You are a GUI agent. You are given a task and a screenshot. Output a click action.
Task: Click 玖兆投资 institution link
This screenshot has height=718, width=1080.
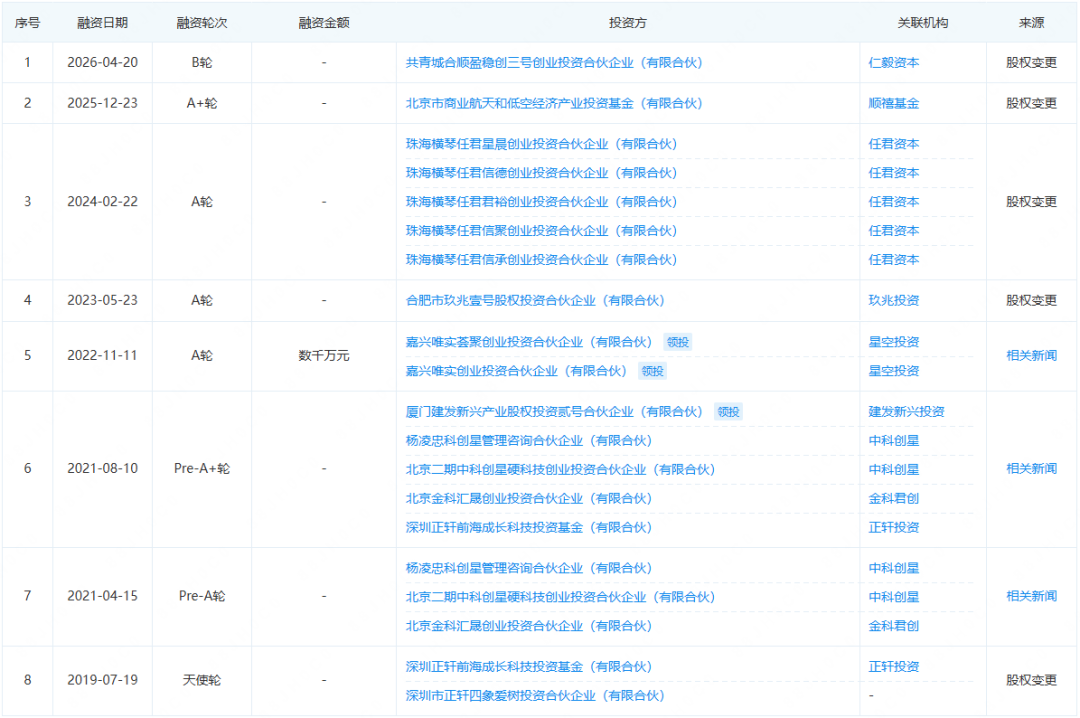[x=893, y=300]
